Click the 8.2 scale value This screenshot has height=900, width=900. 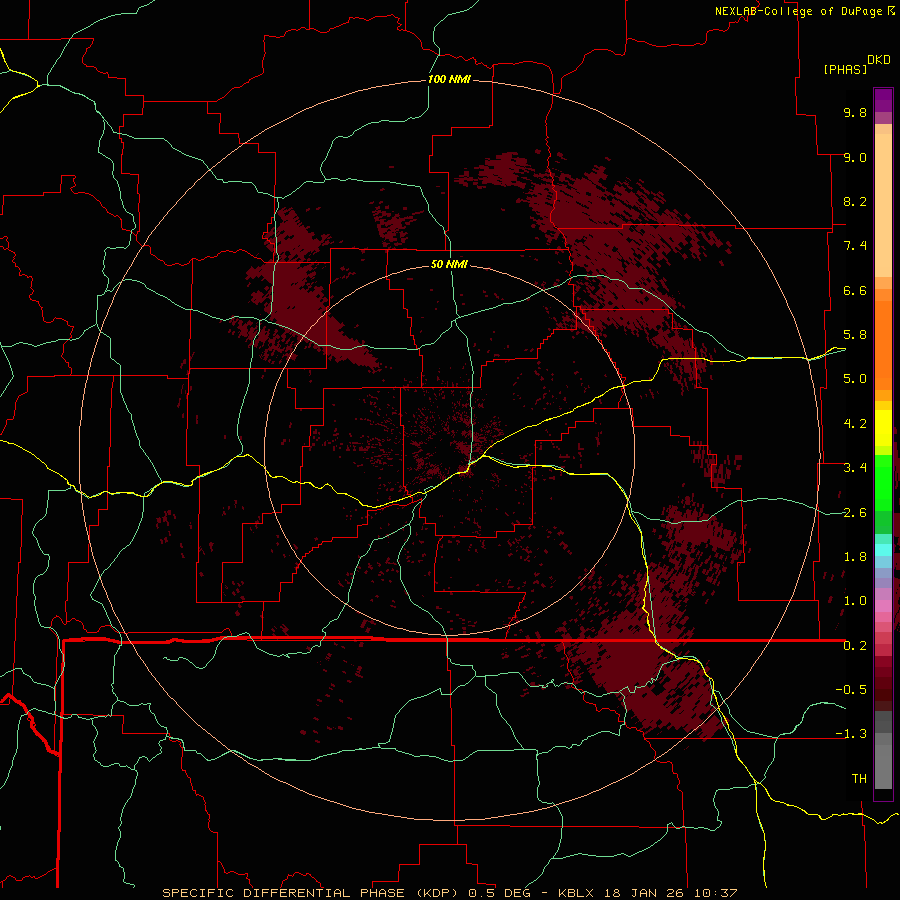click(855, 201)
